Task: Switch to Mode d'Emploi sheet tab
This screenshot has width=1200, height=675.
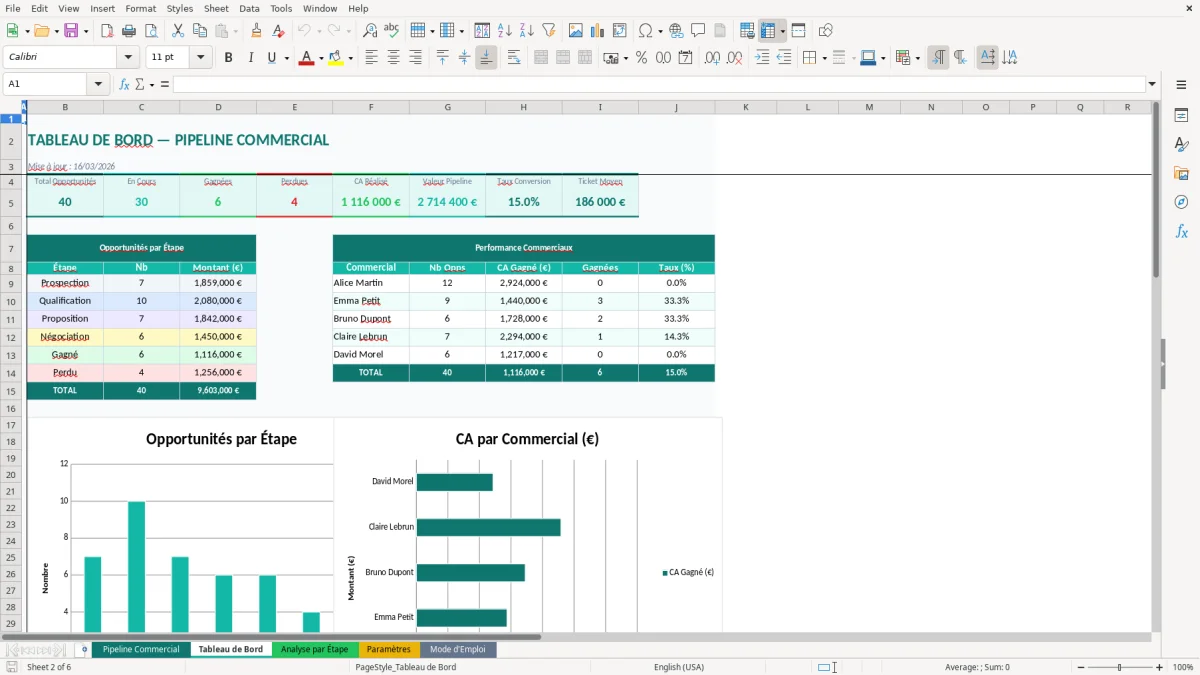Action: click(458, 649)
